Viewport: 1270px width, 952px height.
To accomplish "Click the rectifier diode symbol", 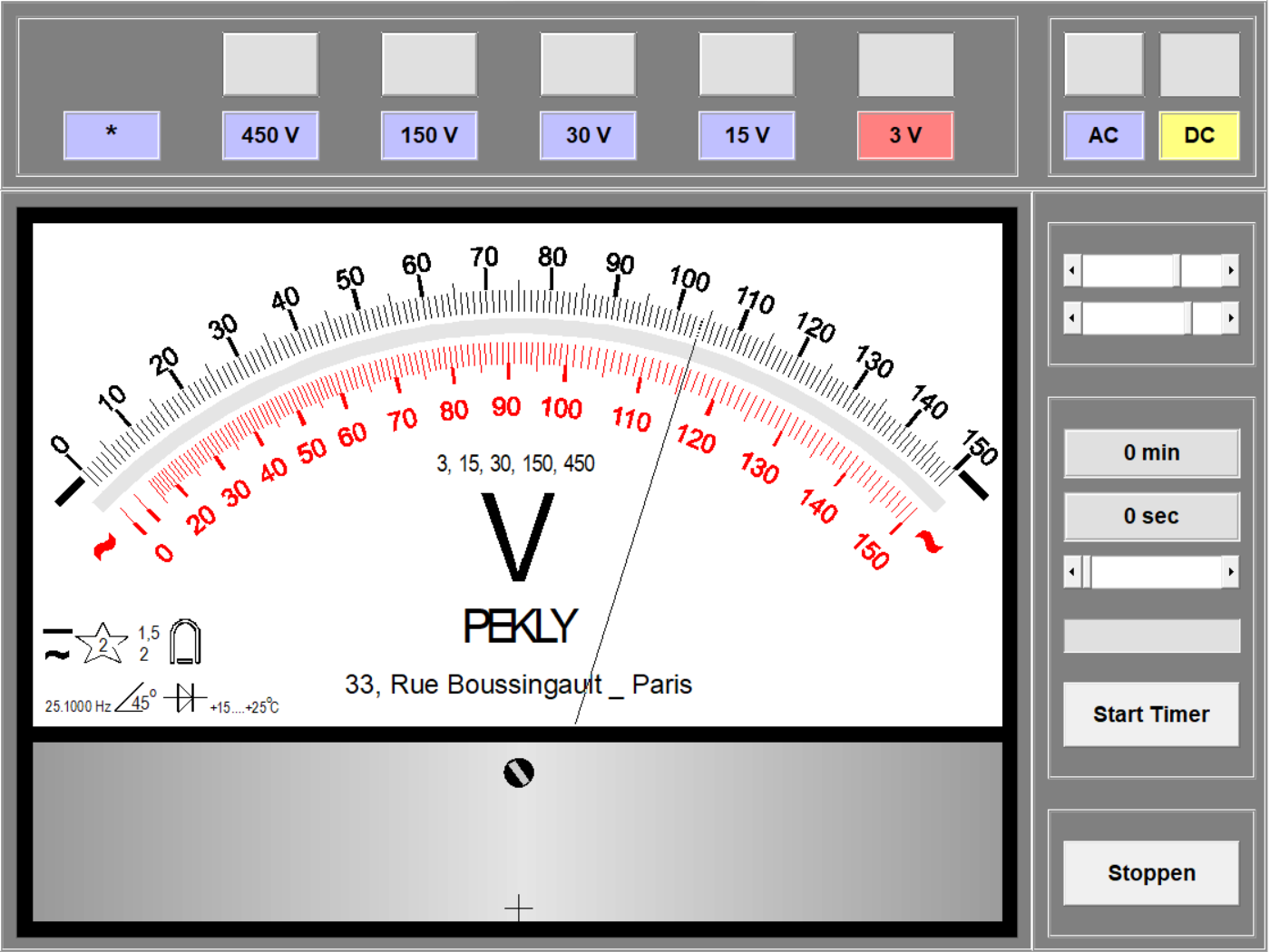I will coord(185,697).
